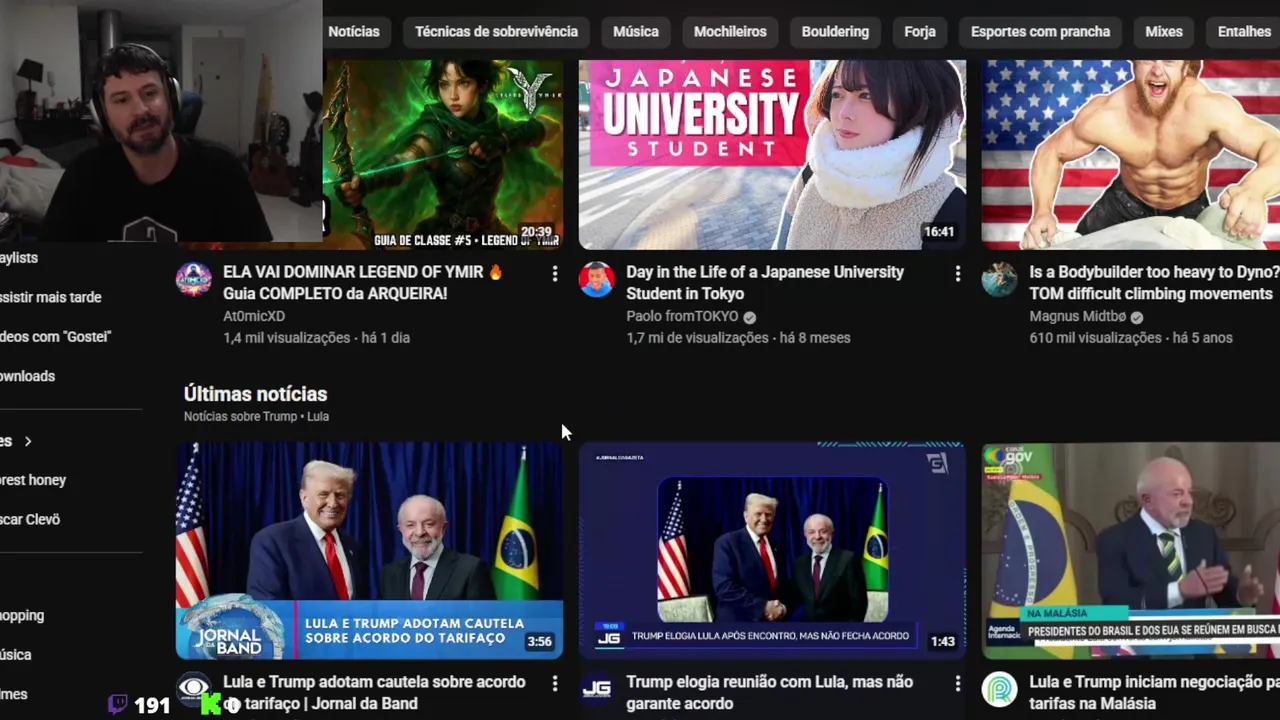Open the Magnus Midtbø channel avatar
Image resolution: width=1280 pixels, height=720 pixels.
click(999, 280)
